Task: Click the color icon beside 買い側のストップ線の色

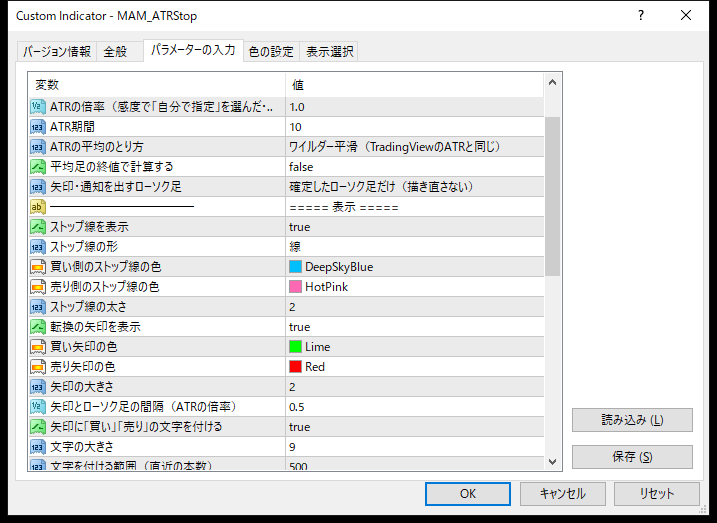Action: [38, 267]
